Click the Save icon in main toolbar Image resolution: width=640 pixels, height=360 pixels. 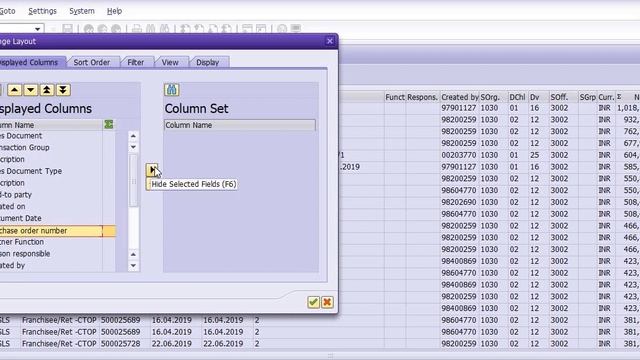pos(67,29)
